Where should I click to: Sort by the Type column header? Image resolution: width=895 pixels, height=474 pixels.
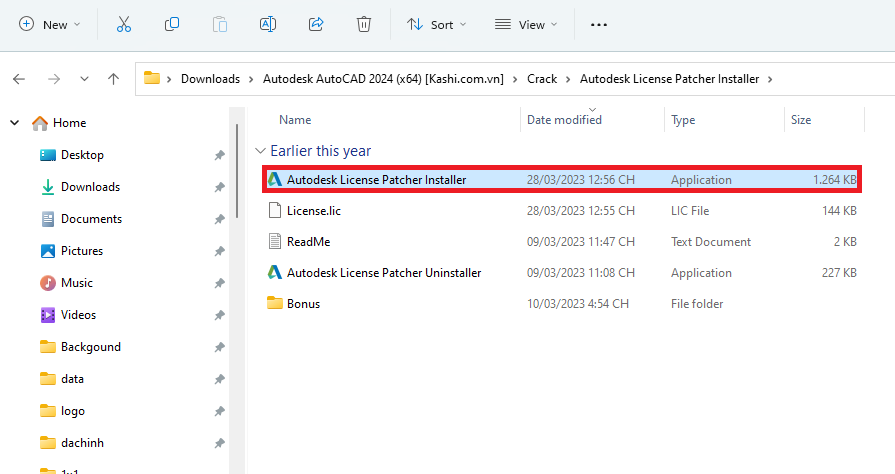tap(683, 120)
